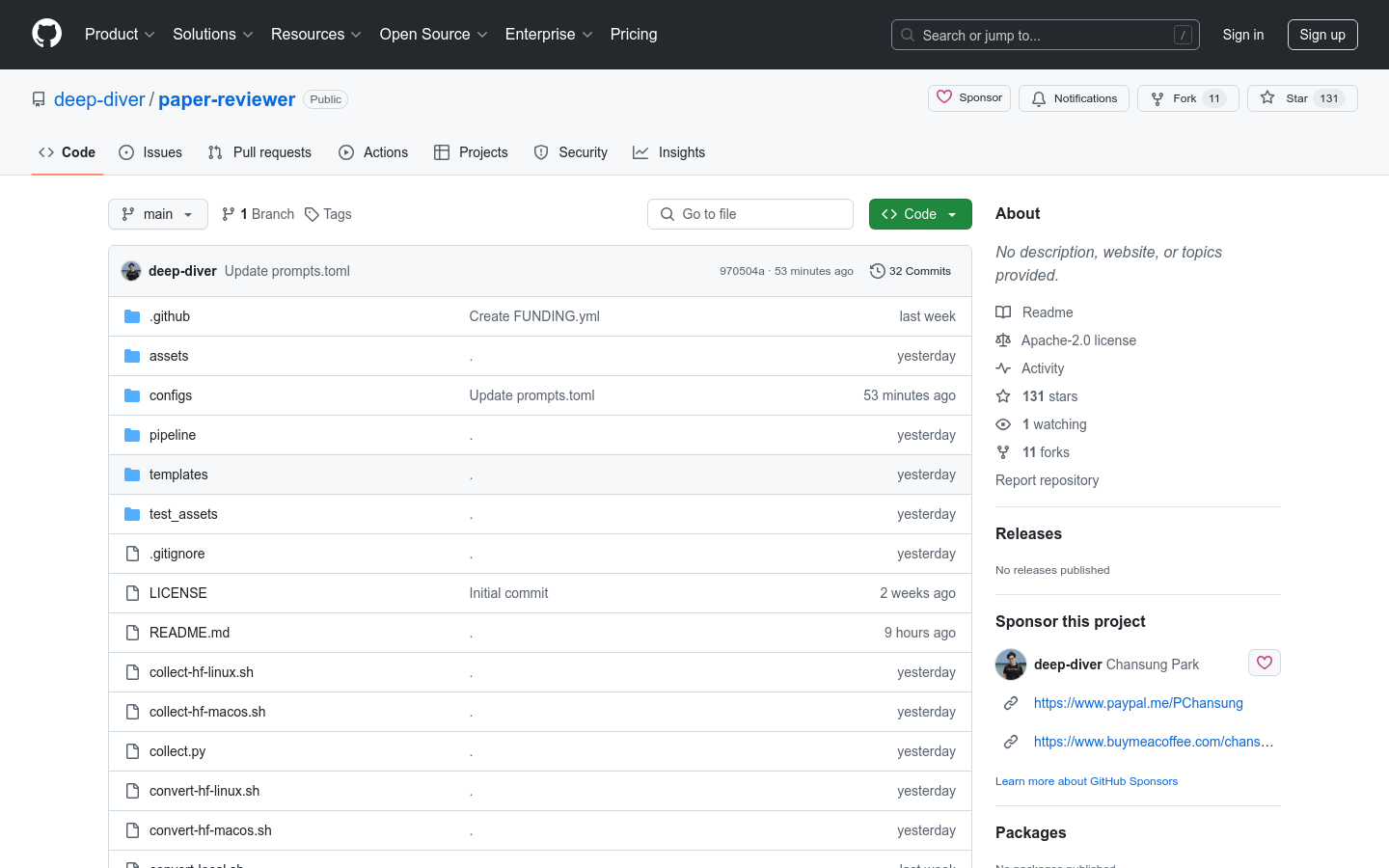Expand the Enterprise menu

[549, 34]
